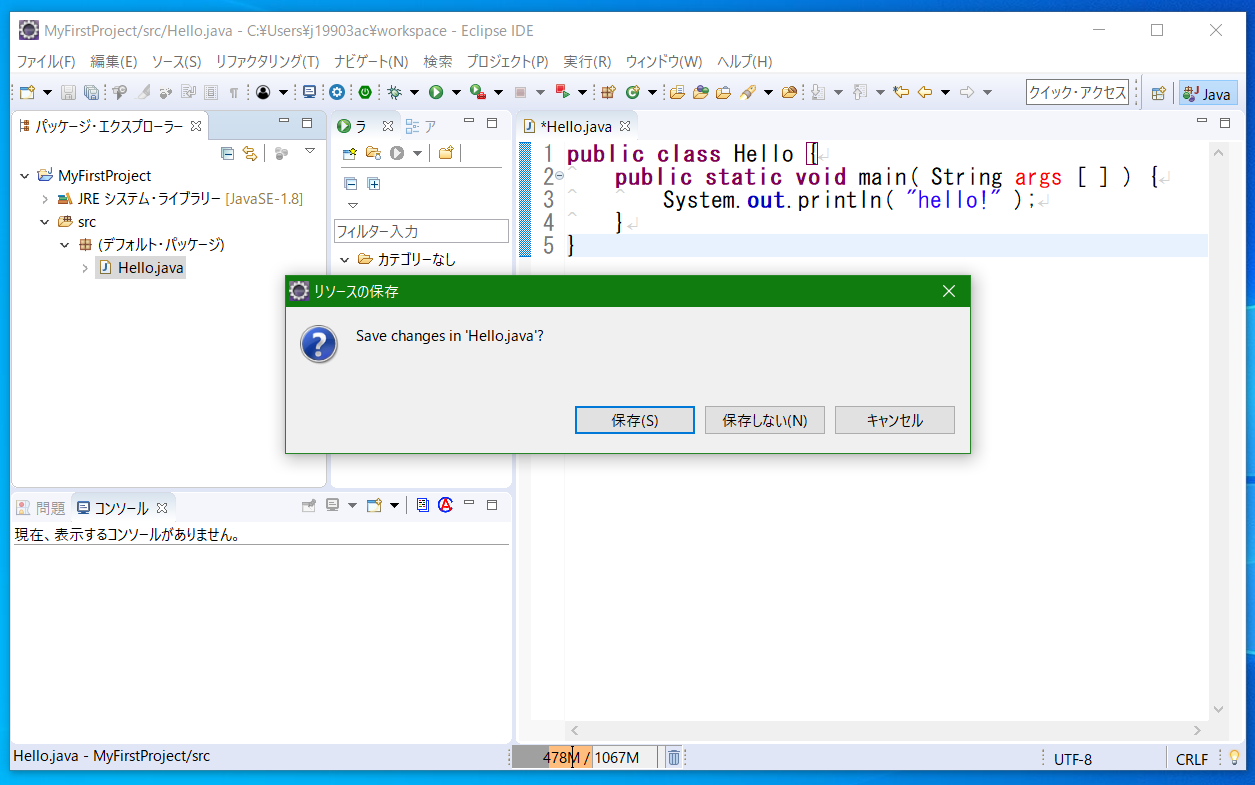The height and width of the screenshot is (785, 1255).
Task: Click the editor horizontal scrollbar
Action: click(884, 731)
